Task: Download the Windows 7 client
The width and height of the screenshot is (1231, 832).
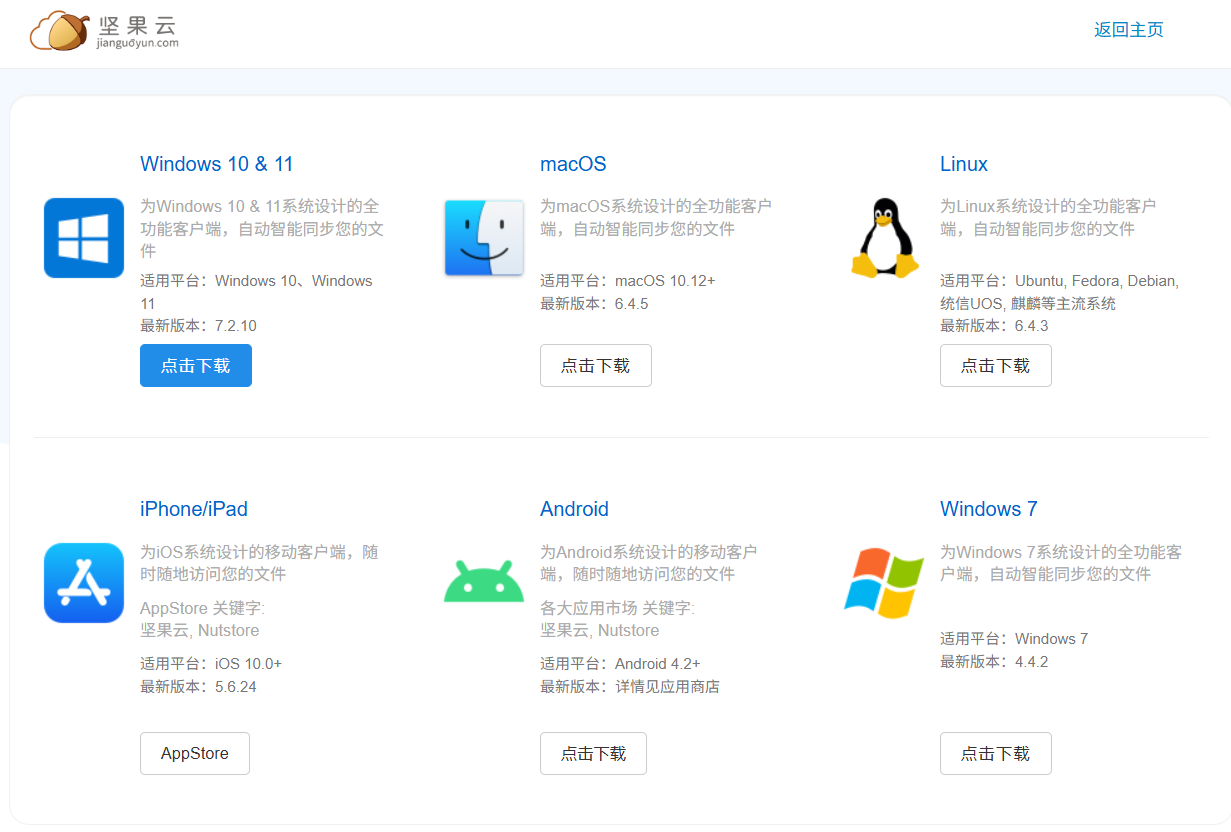Action: [996, 754]
